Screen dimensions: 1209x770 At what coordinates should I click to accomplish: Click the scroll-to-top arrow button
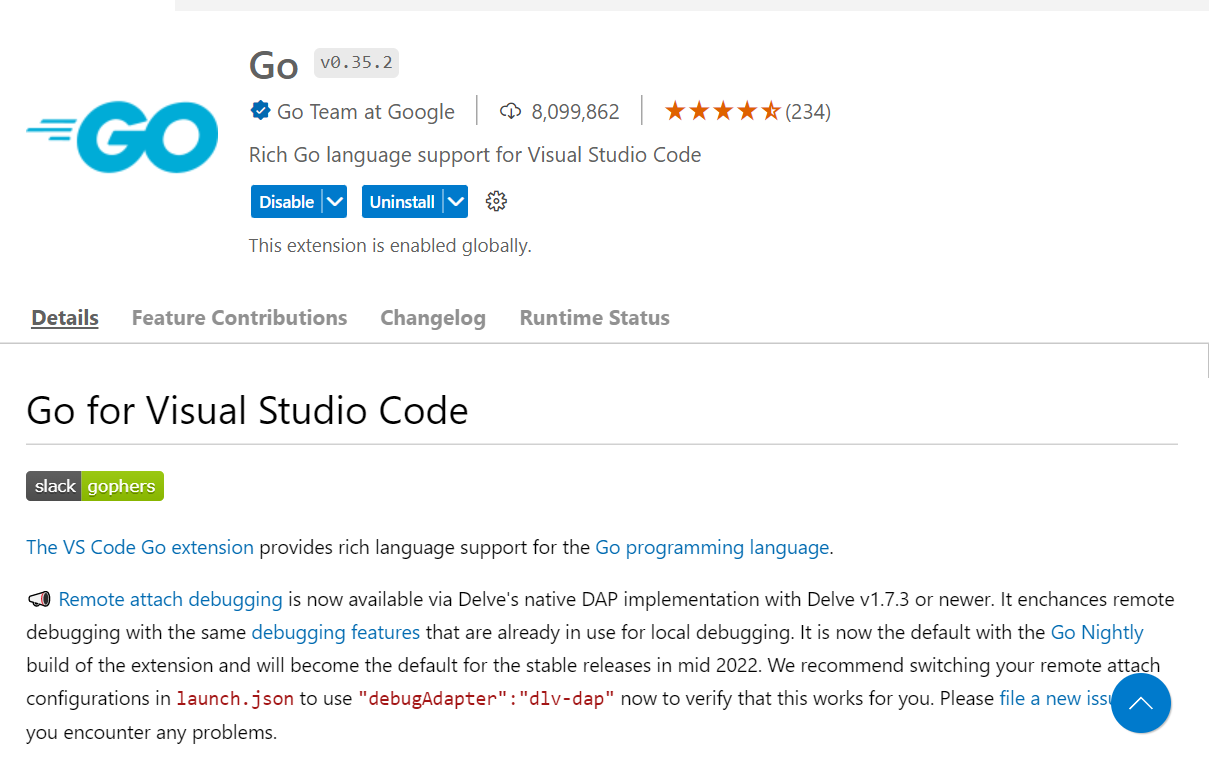1140,703
